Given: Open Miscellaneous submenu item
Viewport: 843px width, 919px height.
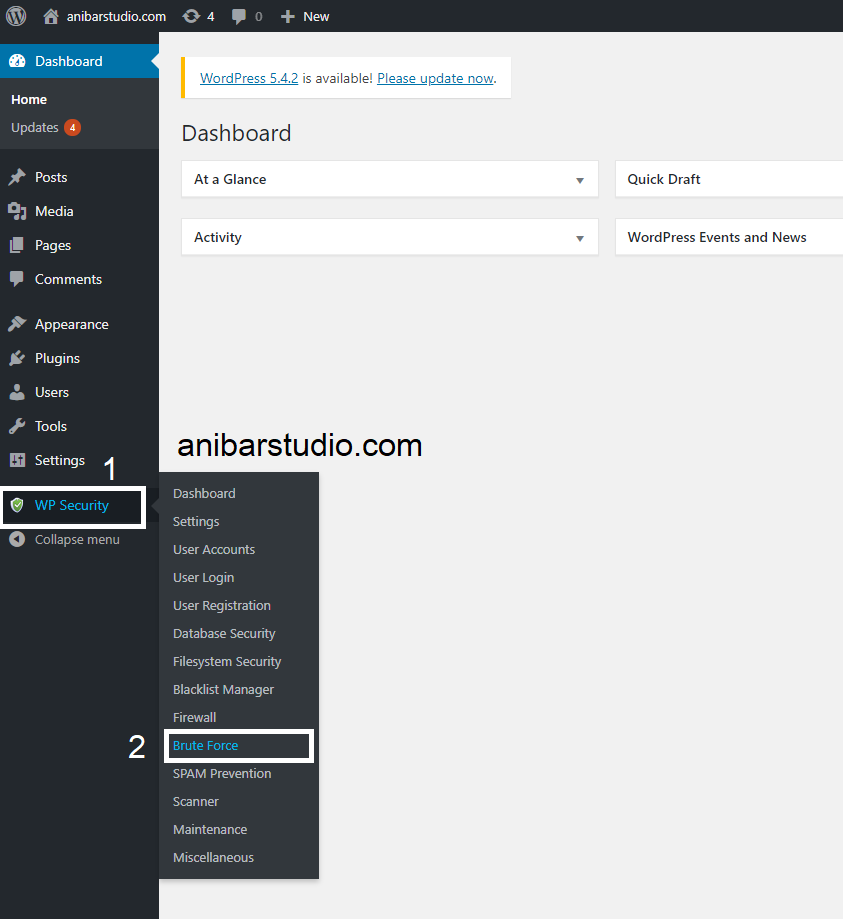Looking at the screenshot, I should click(x=213, y=857).
